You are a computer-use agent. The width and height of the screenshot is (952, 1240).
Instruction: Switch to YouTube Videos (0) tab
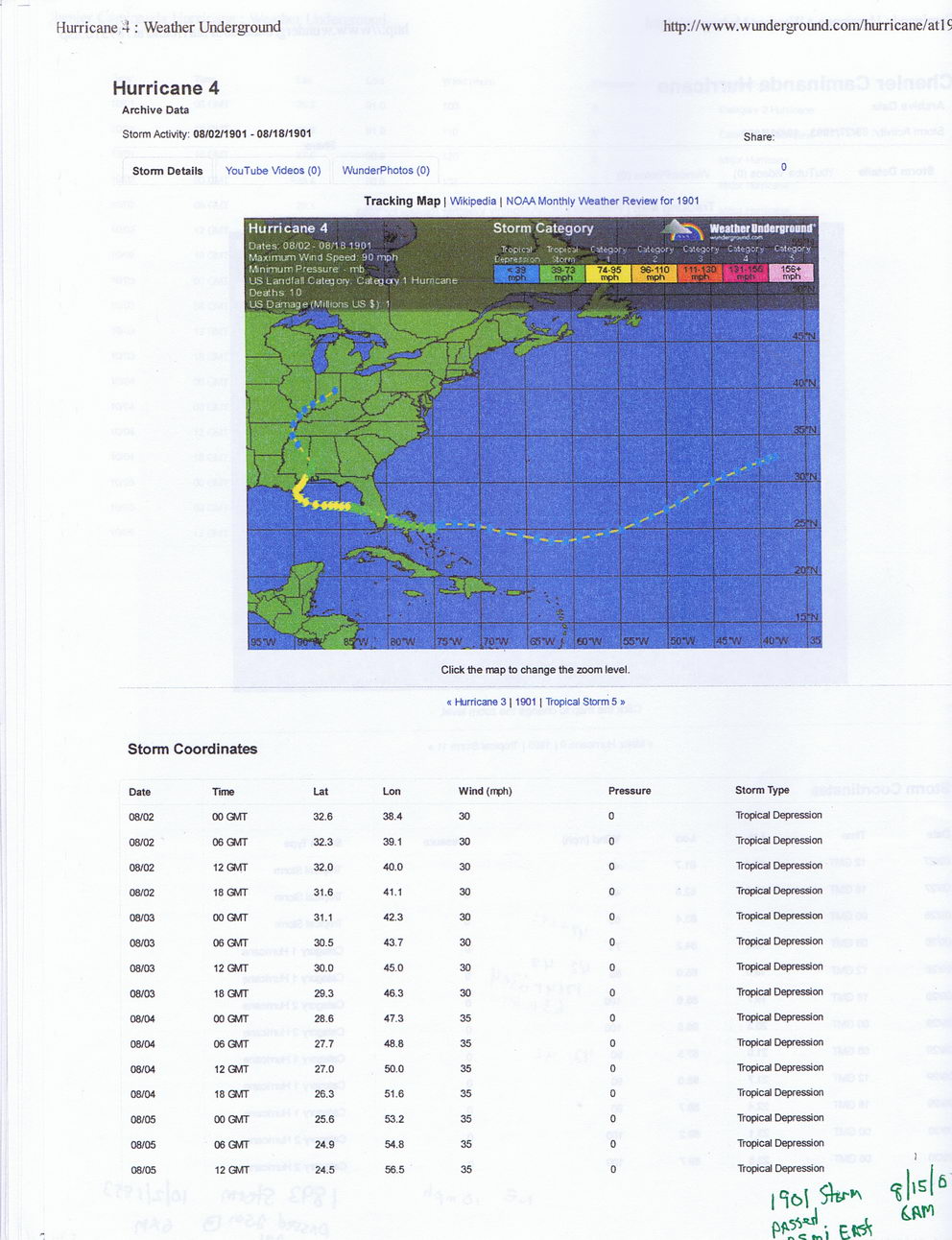click(x=273, y=171)
